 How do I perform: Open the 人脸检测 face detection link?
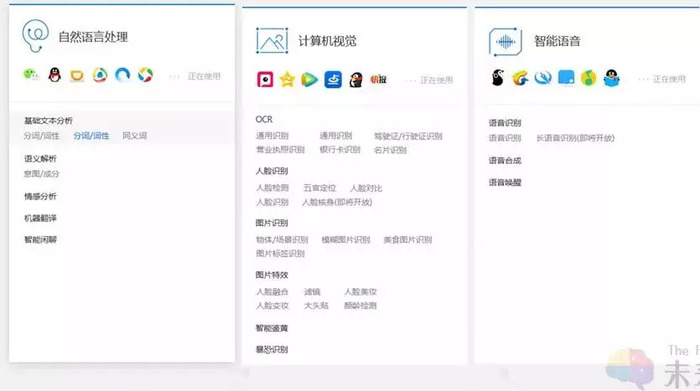coord(272,188)
